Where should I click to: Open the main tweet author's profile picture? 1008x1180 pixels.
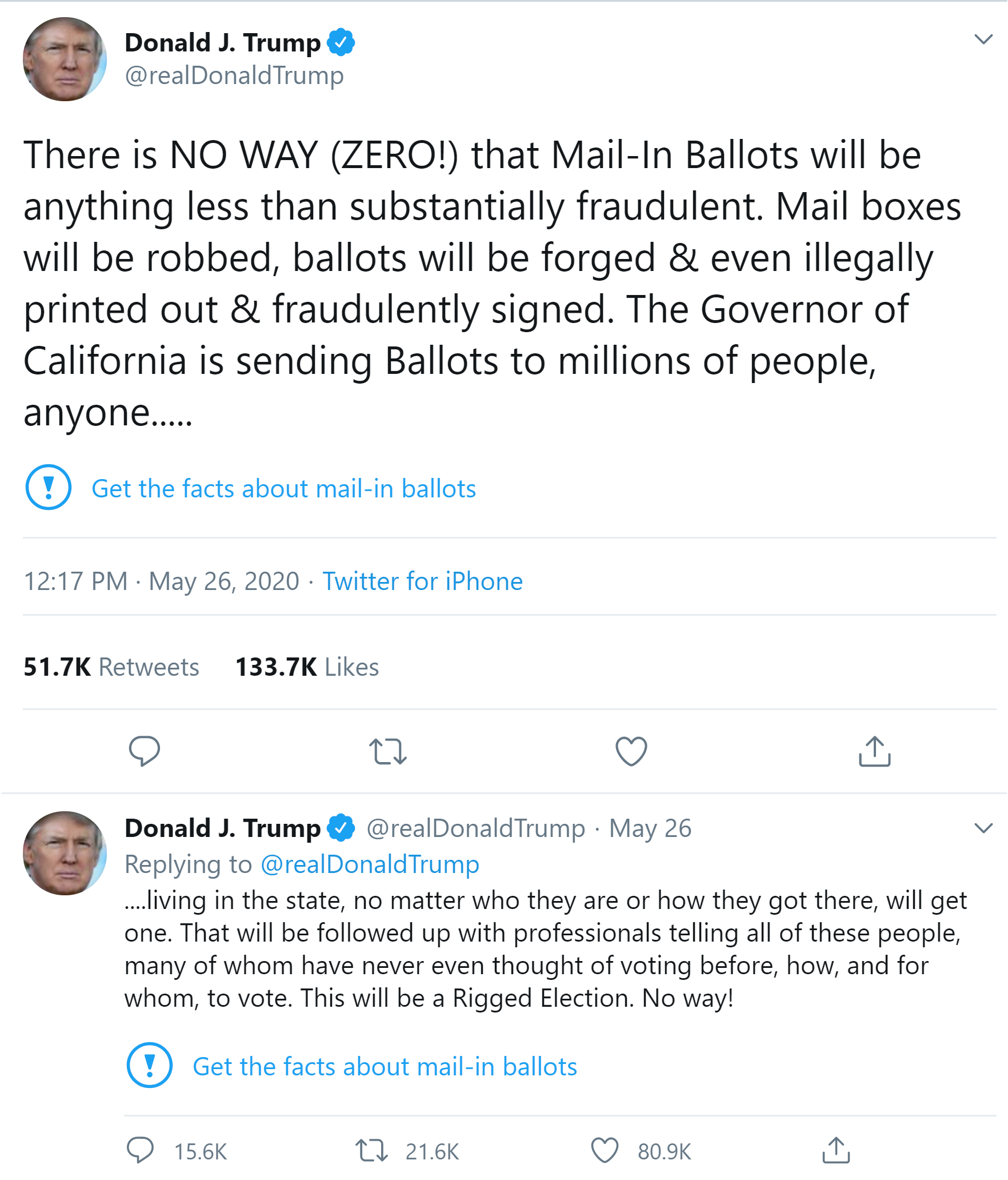[65, 59]
